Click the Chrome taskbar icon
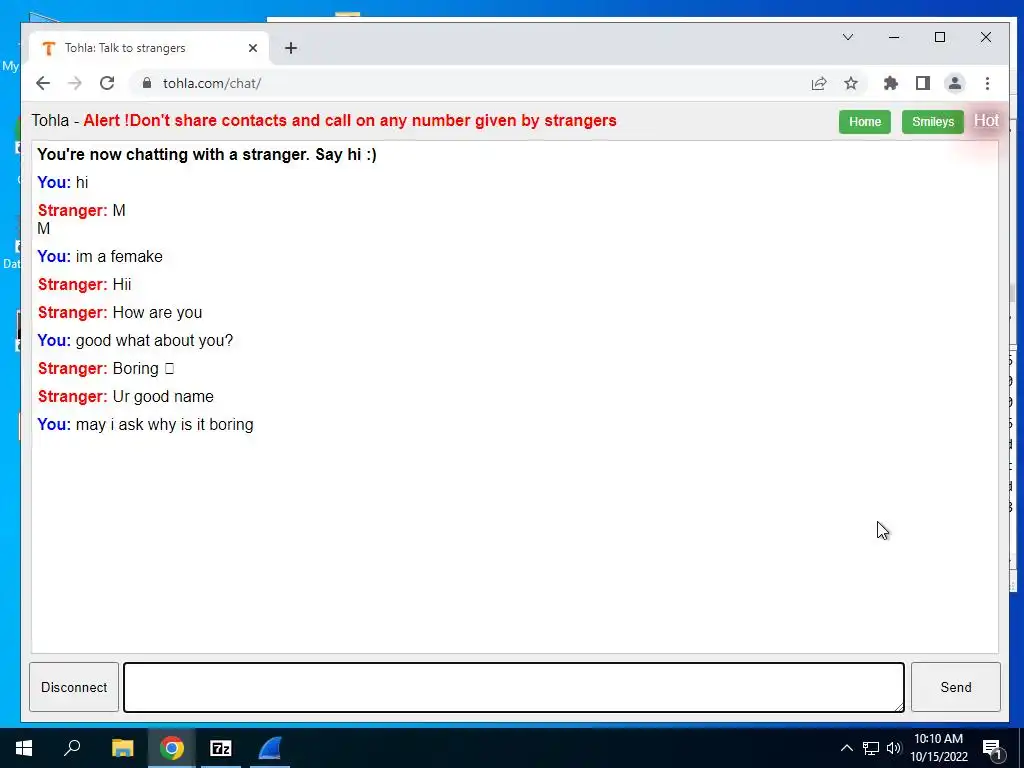 172,748
